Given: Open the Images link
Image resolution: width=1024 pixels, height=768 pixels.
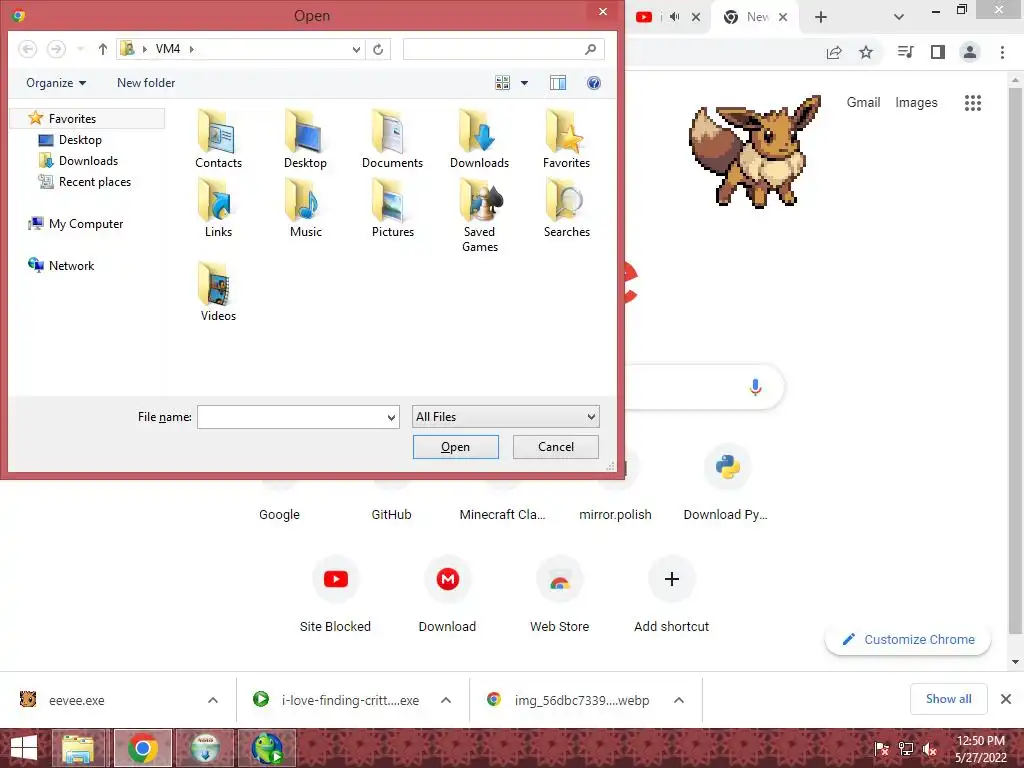Looking at the screenshot, I should tap(916, 103).
